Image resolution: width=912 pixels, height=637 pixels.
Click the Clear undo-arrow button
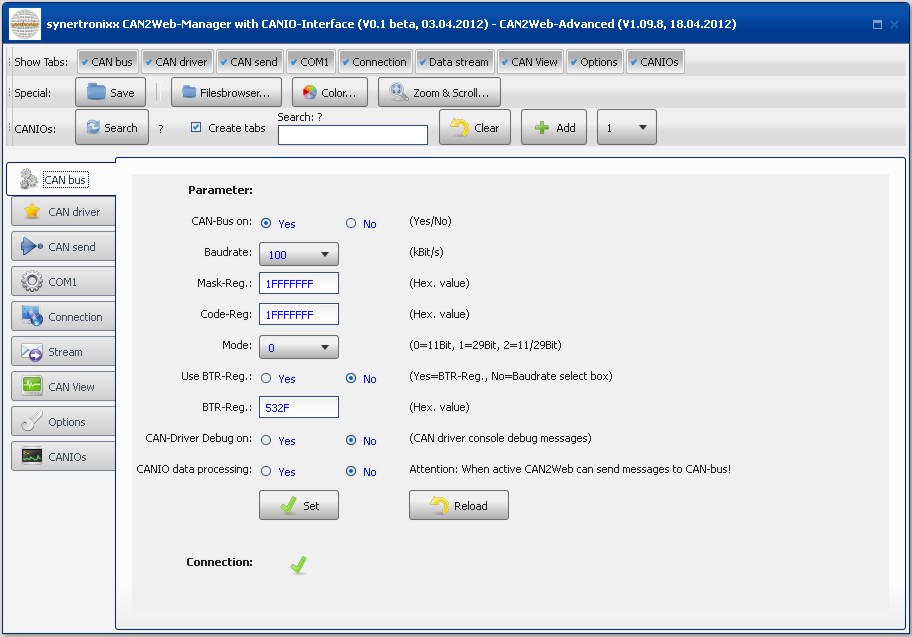click(x=475, y=128)
